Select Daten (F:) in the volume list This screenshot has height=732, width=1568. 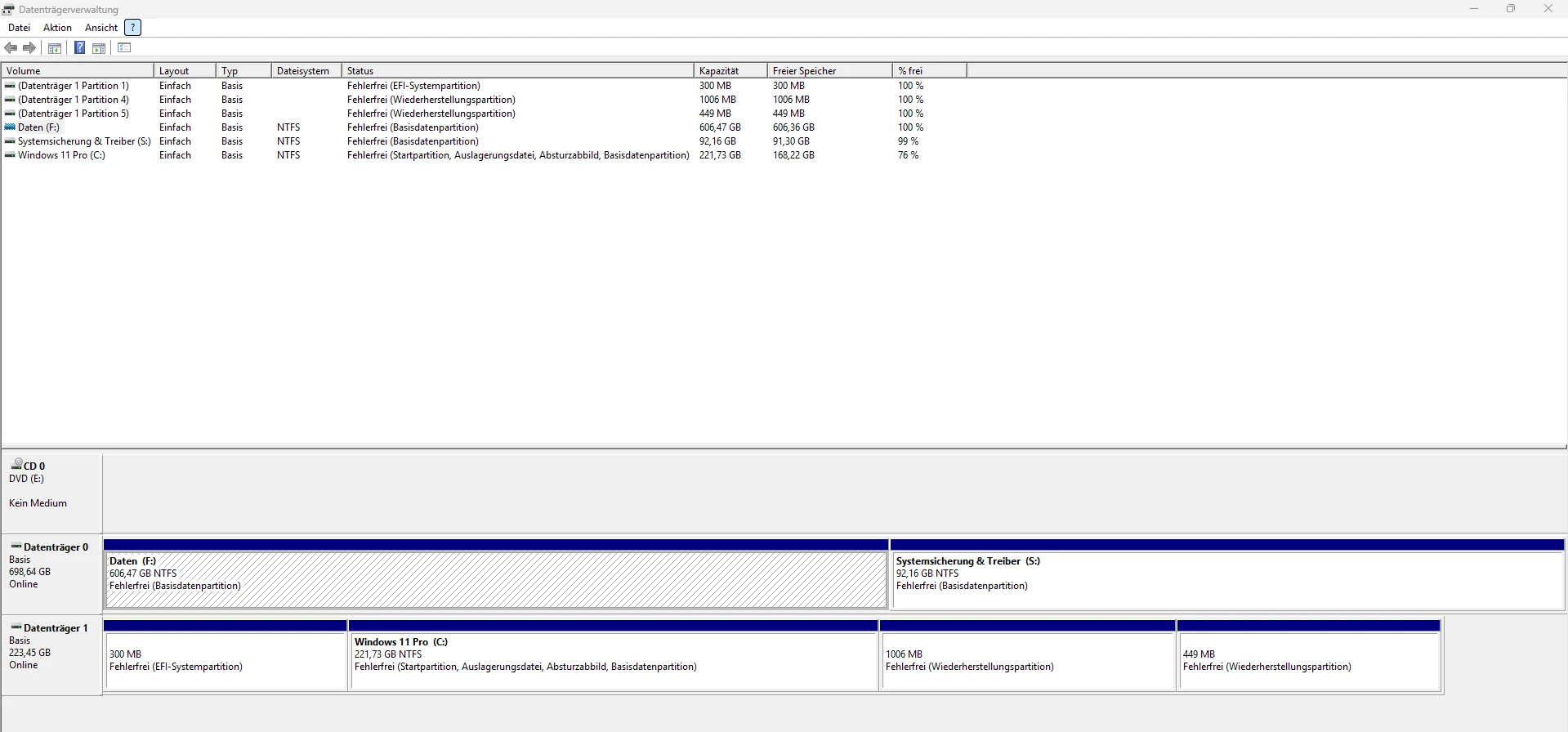pyautogui.click(x=38, y=127)
